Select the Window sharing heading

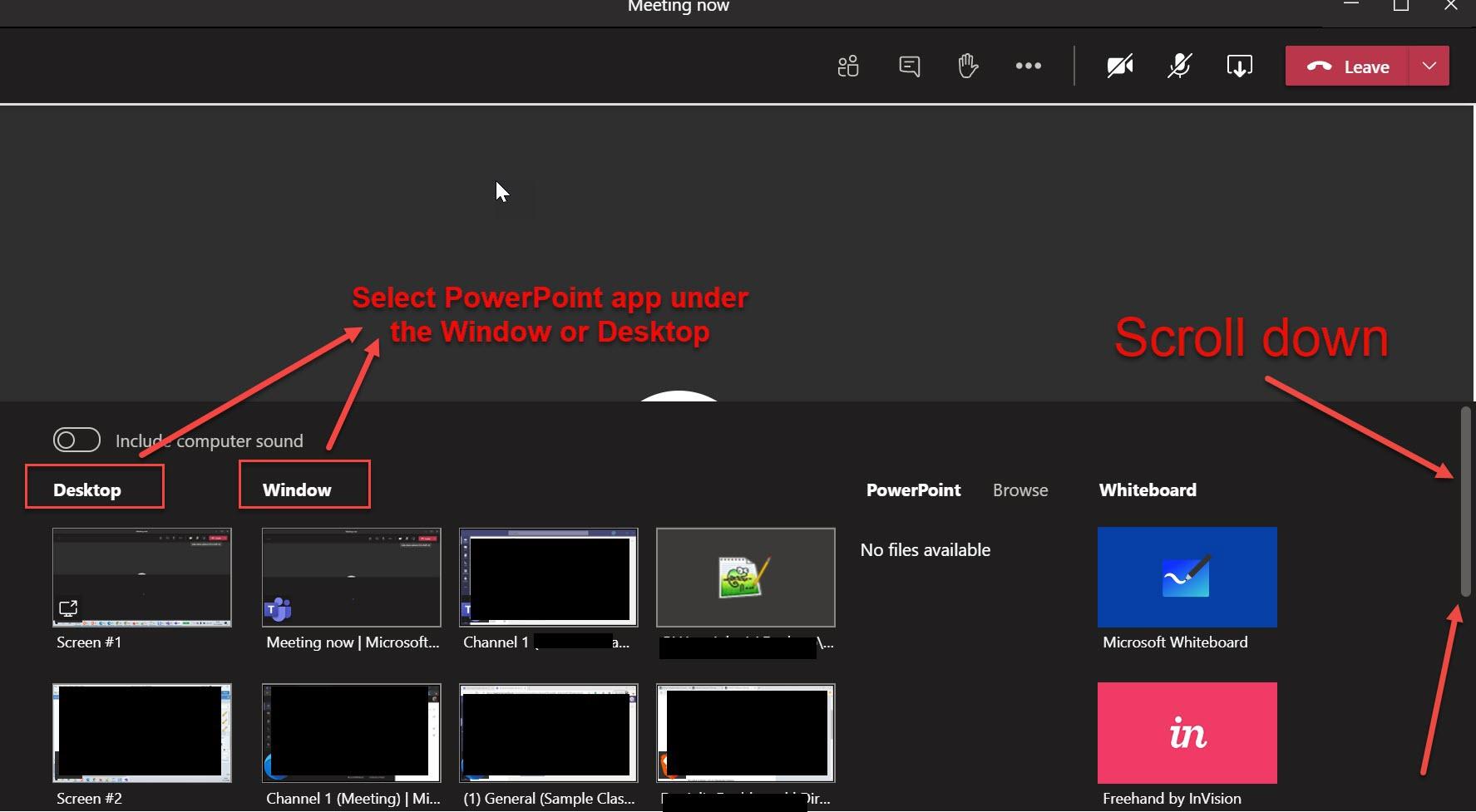[x=297, y=490]
